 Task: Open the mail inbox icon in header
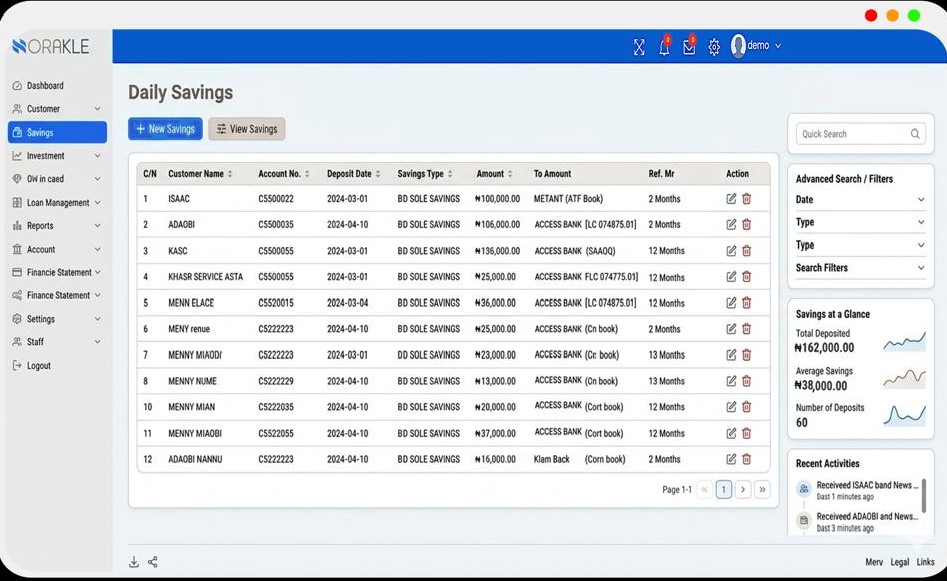(689, 47)
